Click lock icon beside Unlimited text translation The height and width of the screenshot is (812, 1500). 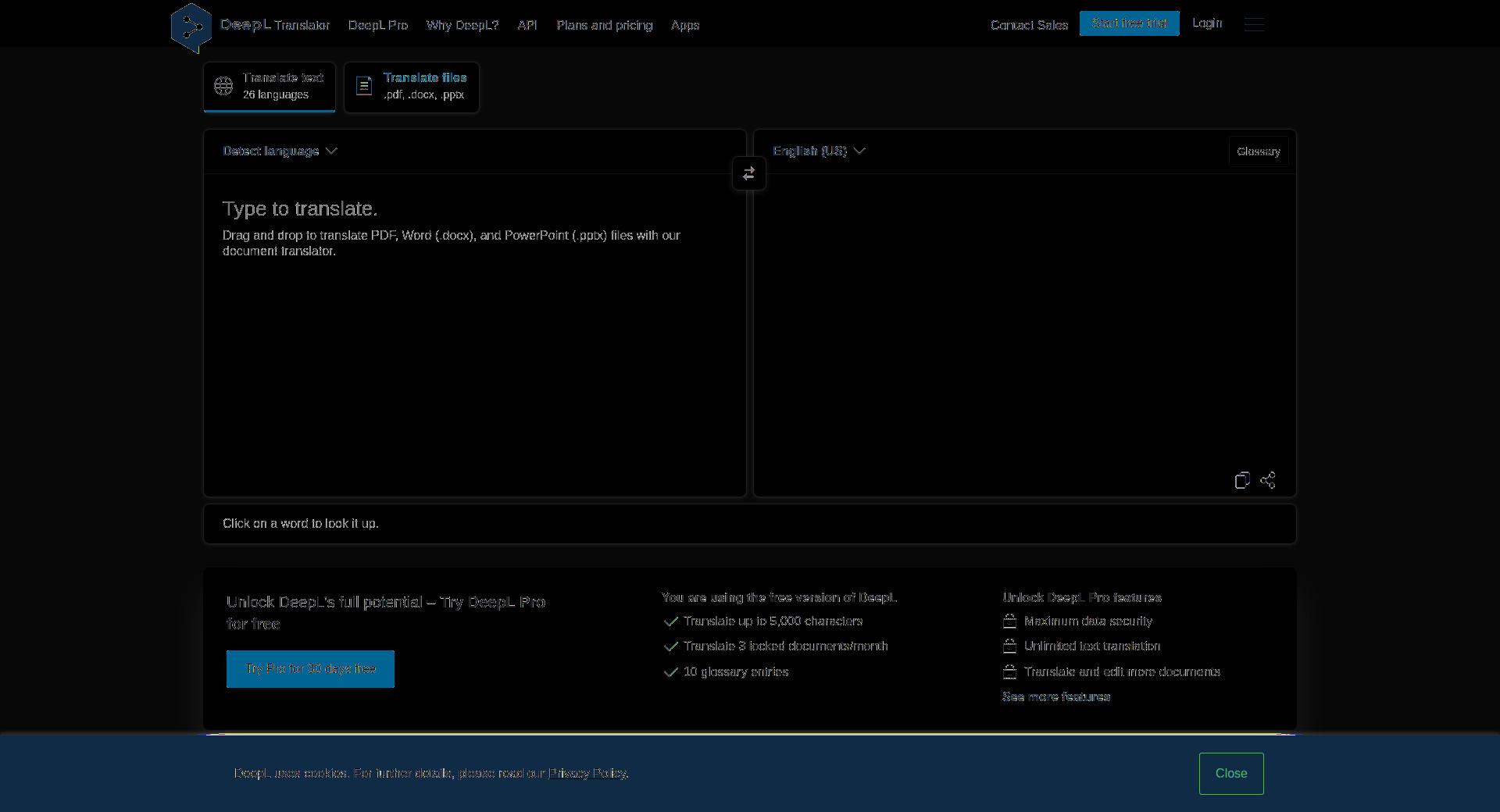tap(1009, 646)
